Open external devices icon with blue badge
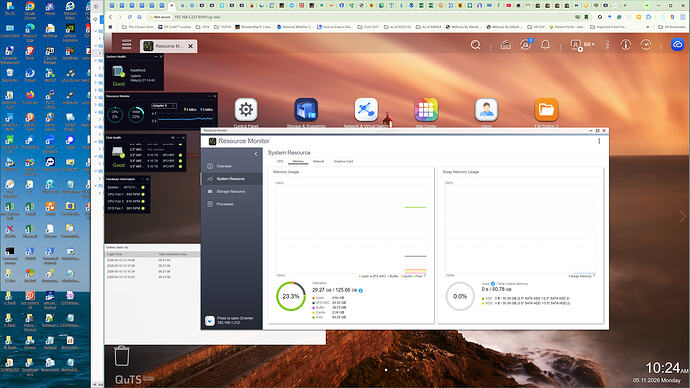Screen dimensions: 690x388 tap(525, 45)
